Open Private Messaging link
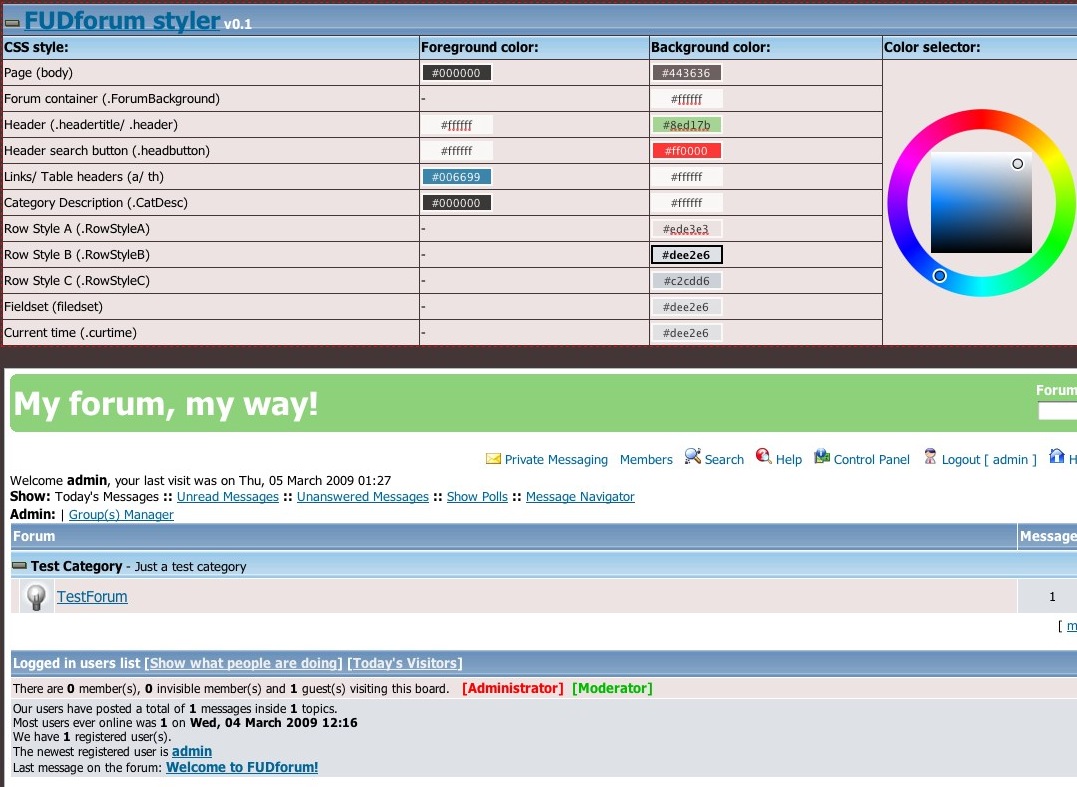The height and width of the screenshot is (787, 1077). click(556, 459)
